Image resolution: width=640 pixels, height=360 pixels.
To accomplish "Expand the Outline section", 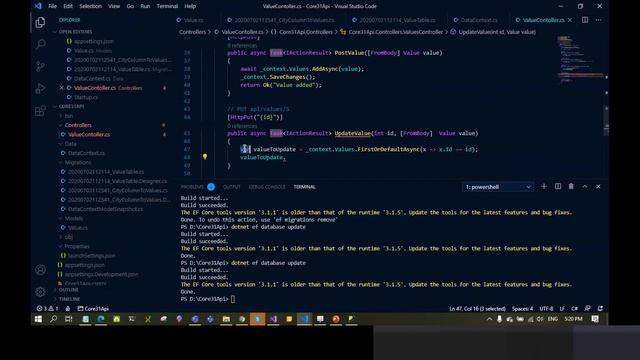I will [68, 290].
